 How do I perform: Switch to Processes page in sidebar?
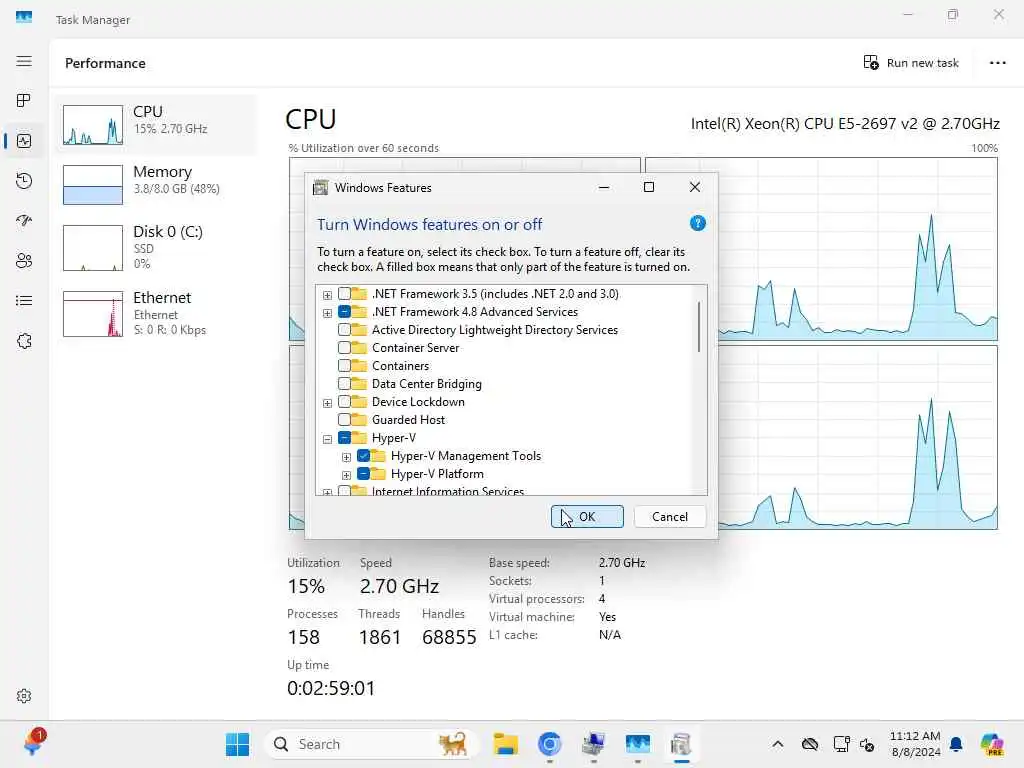(x=24, y=101)
